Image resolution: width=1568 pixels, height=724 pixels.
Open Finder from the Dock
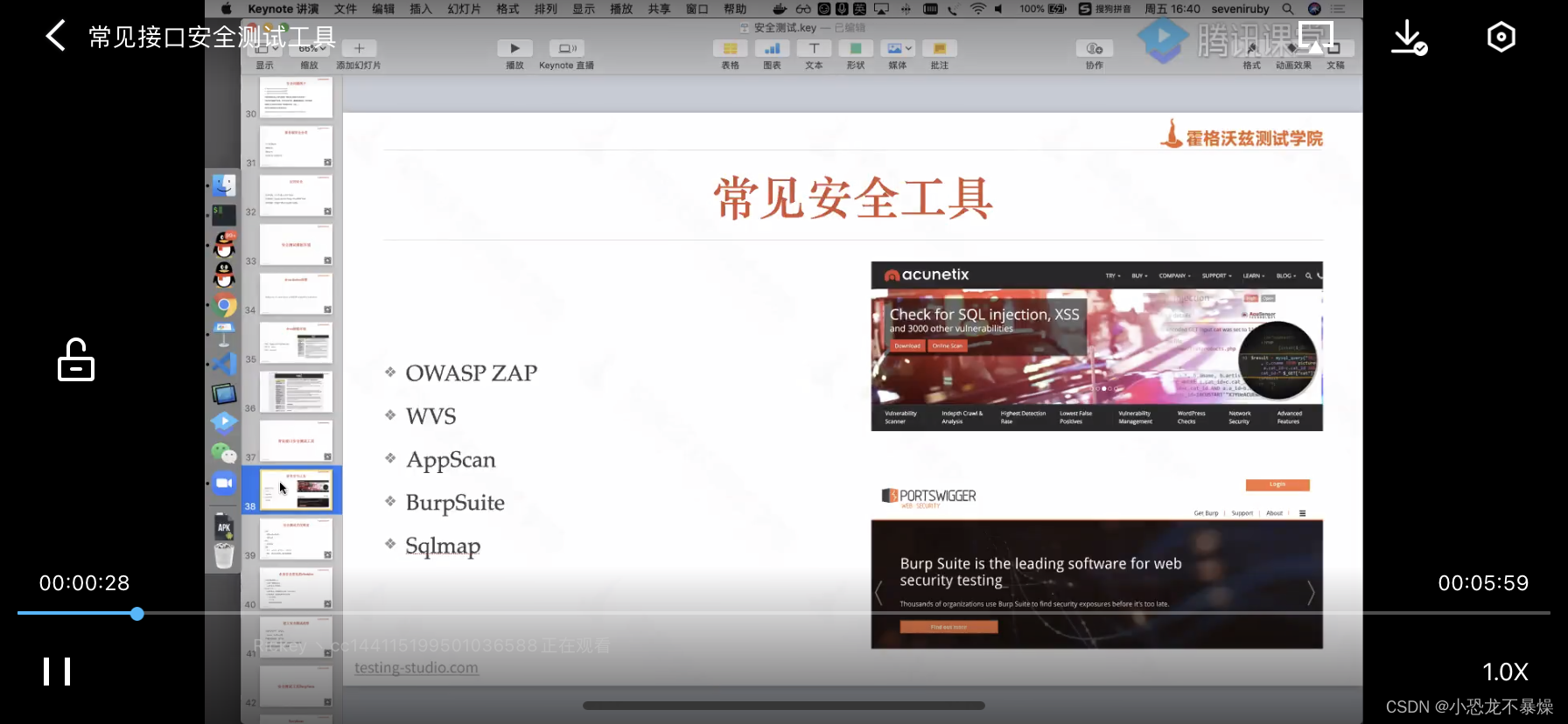tap(224, 185)
